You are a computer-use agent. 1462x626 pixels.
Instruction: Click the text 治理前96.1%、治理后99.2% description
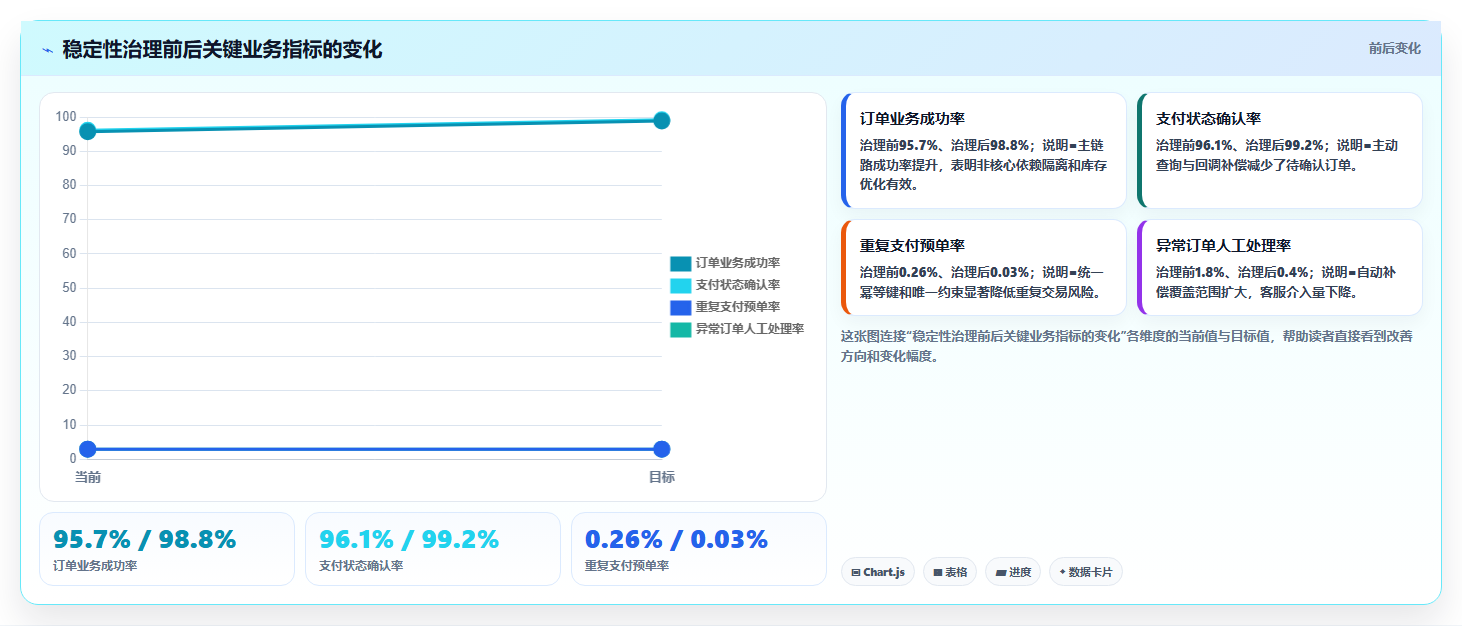coord(1278,155)
